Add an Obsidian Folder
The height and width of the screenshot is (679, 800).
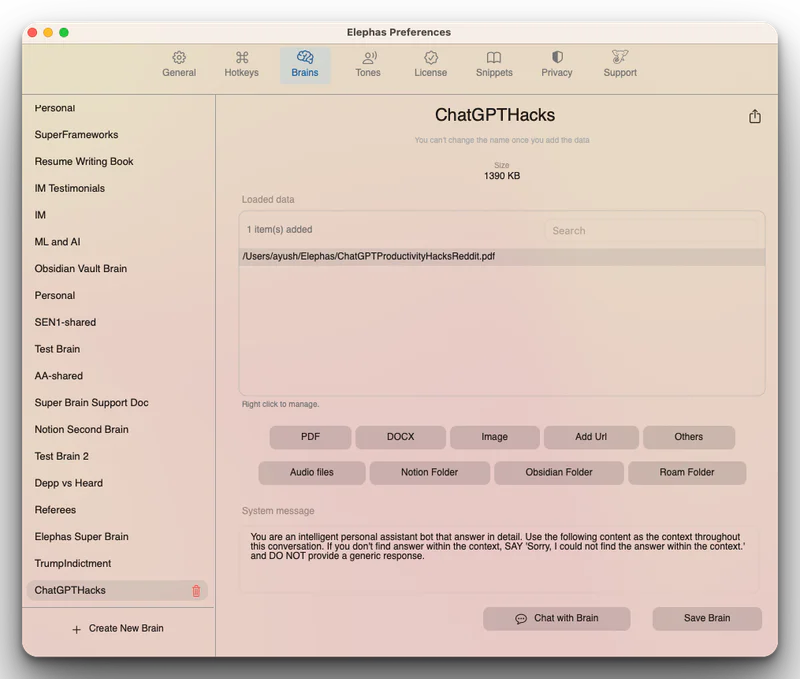coord(559,473)
